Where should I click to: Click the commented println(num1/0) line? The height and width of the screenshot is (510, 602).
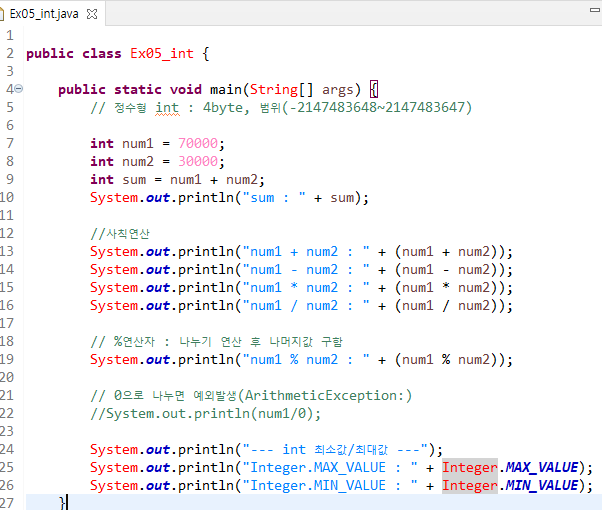[x=205, y=414]
